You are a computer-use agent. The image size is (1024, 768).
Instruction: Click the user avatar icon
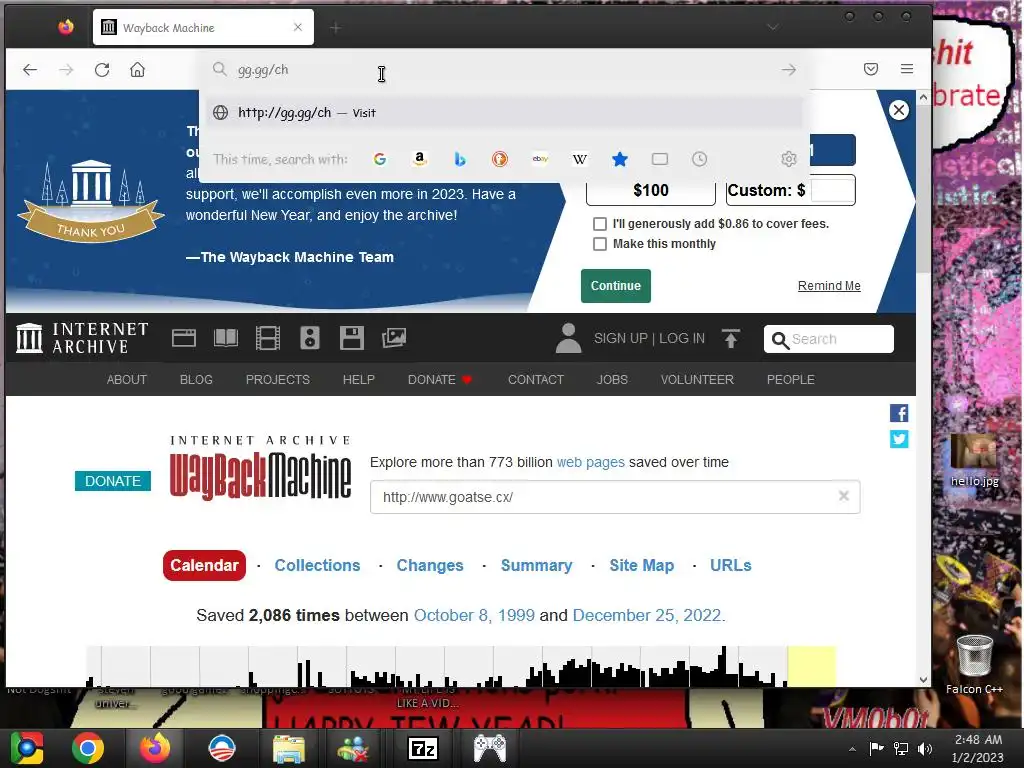click(568, 338)
